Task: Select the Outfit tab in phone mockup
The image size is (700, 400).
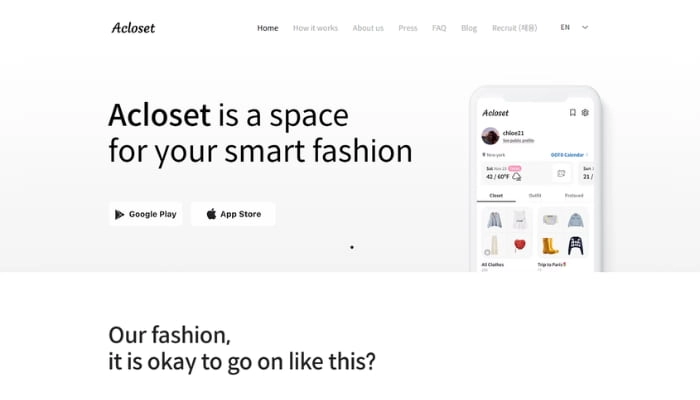Action: tap(535, 196)
